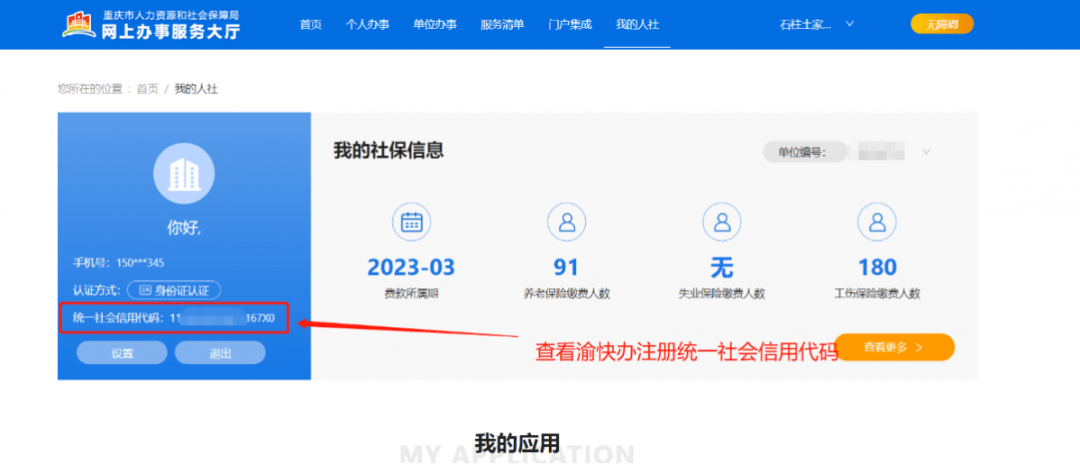Click the 退出 logout button
Screen dimensions: 1080x464
pyautogui.click(x=220, y=353)
